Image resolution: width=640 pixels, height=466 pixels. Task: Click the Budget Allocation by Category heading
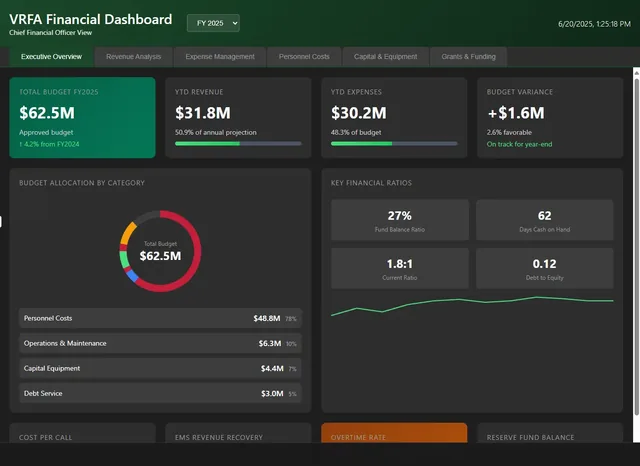[82, 183]
